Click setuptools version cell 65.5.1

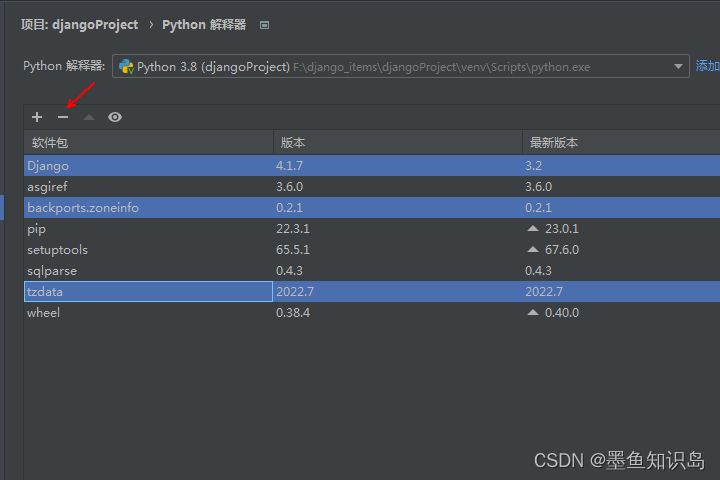point(292,250)
